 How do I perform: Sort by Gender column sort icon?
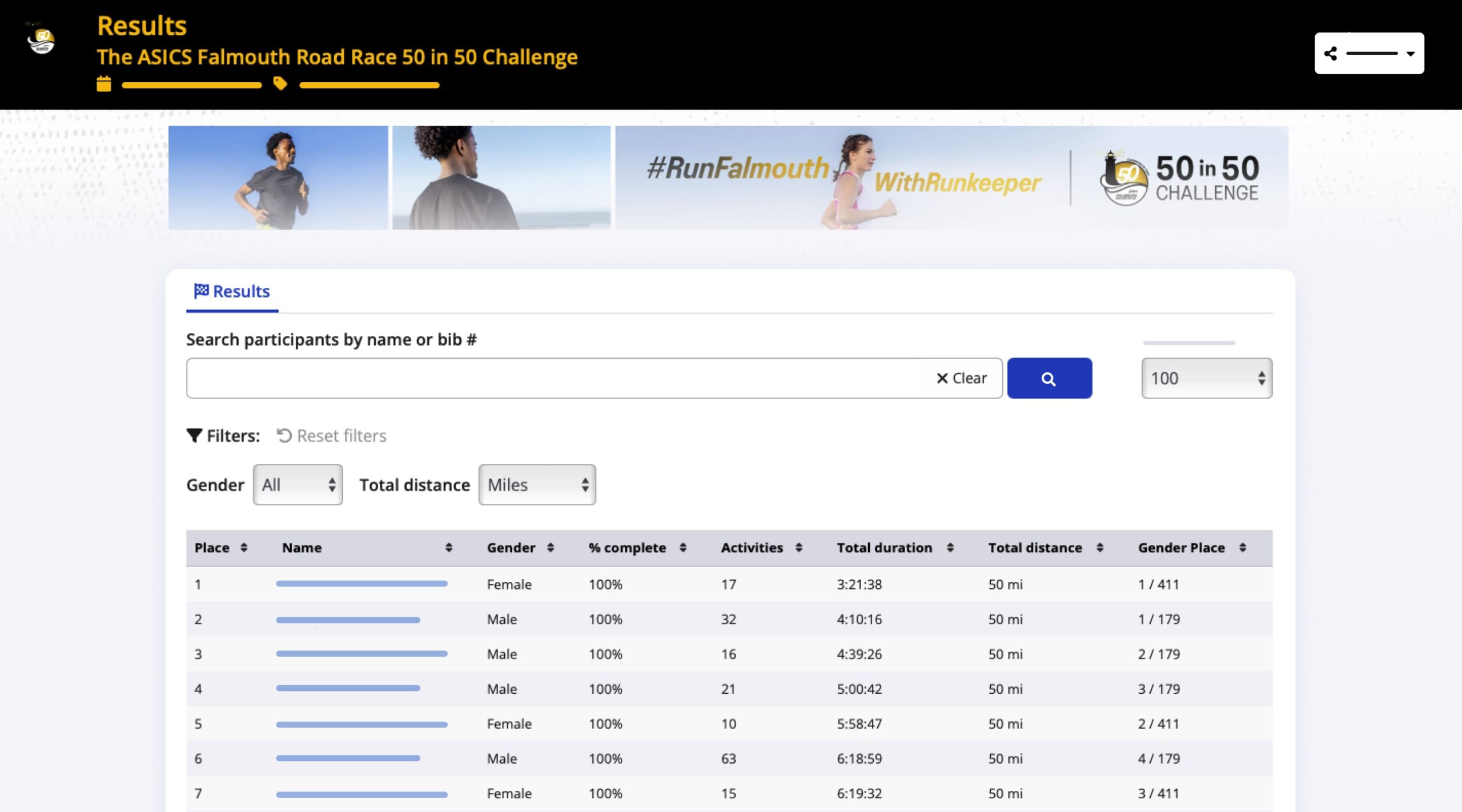[x=551, y=548]
